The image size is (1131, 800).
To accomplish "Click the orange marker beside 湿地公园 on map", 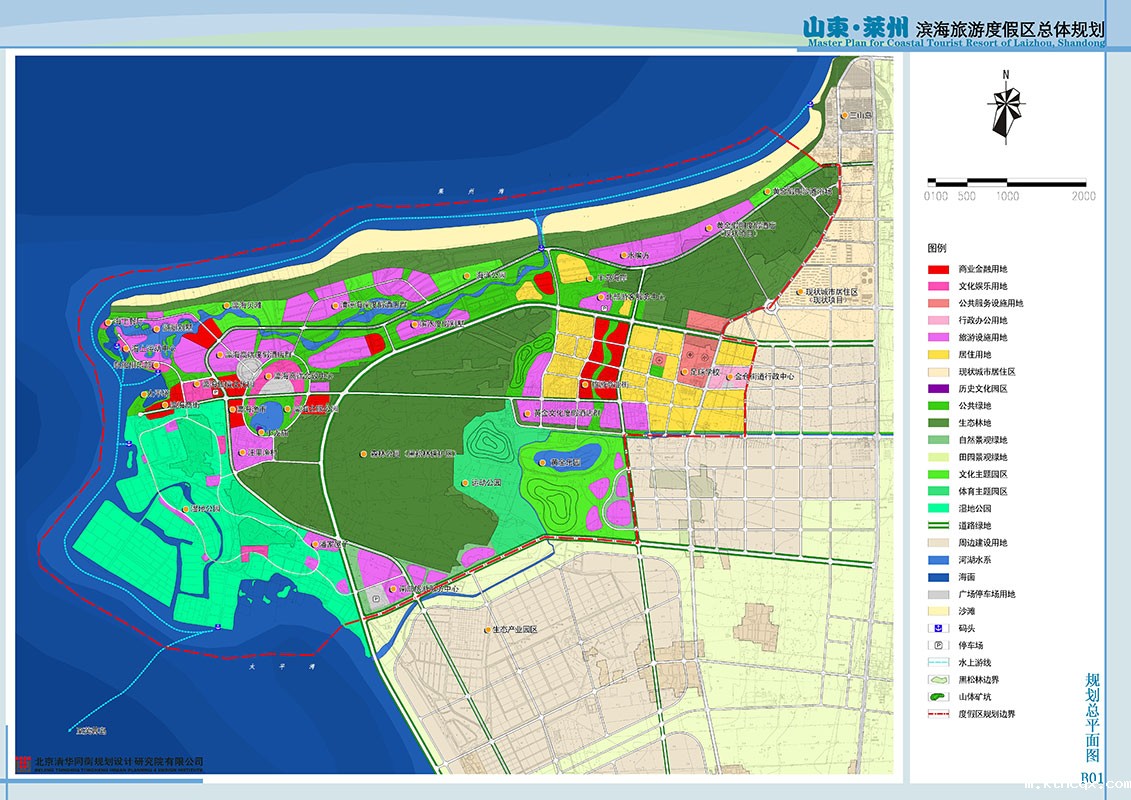I will tap(184, 509).
